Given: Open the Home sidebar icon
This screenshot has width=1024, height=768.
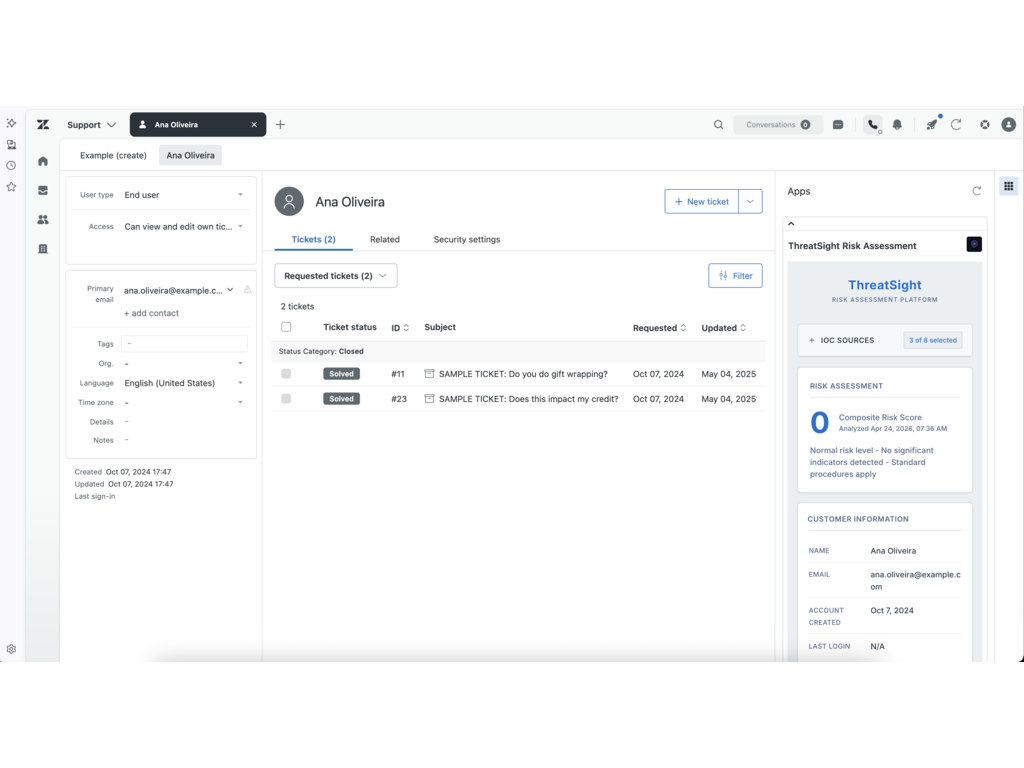Looking at the screenshot, I should [43, 161].
